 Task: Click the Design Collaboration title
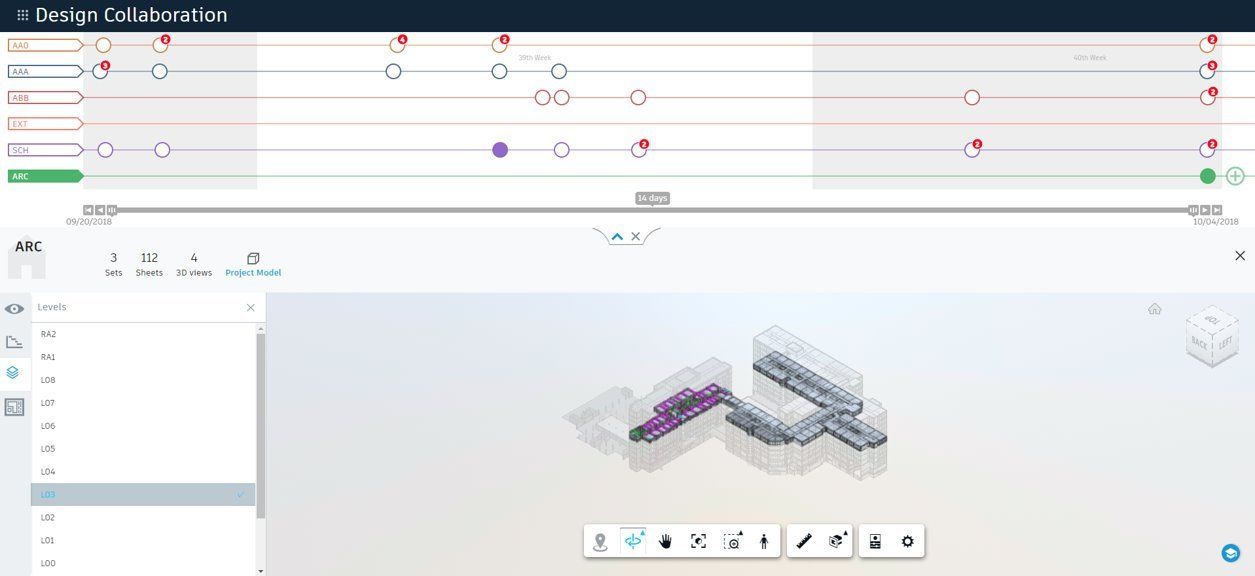coord(131,15)
